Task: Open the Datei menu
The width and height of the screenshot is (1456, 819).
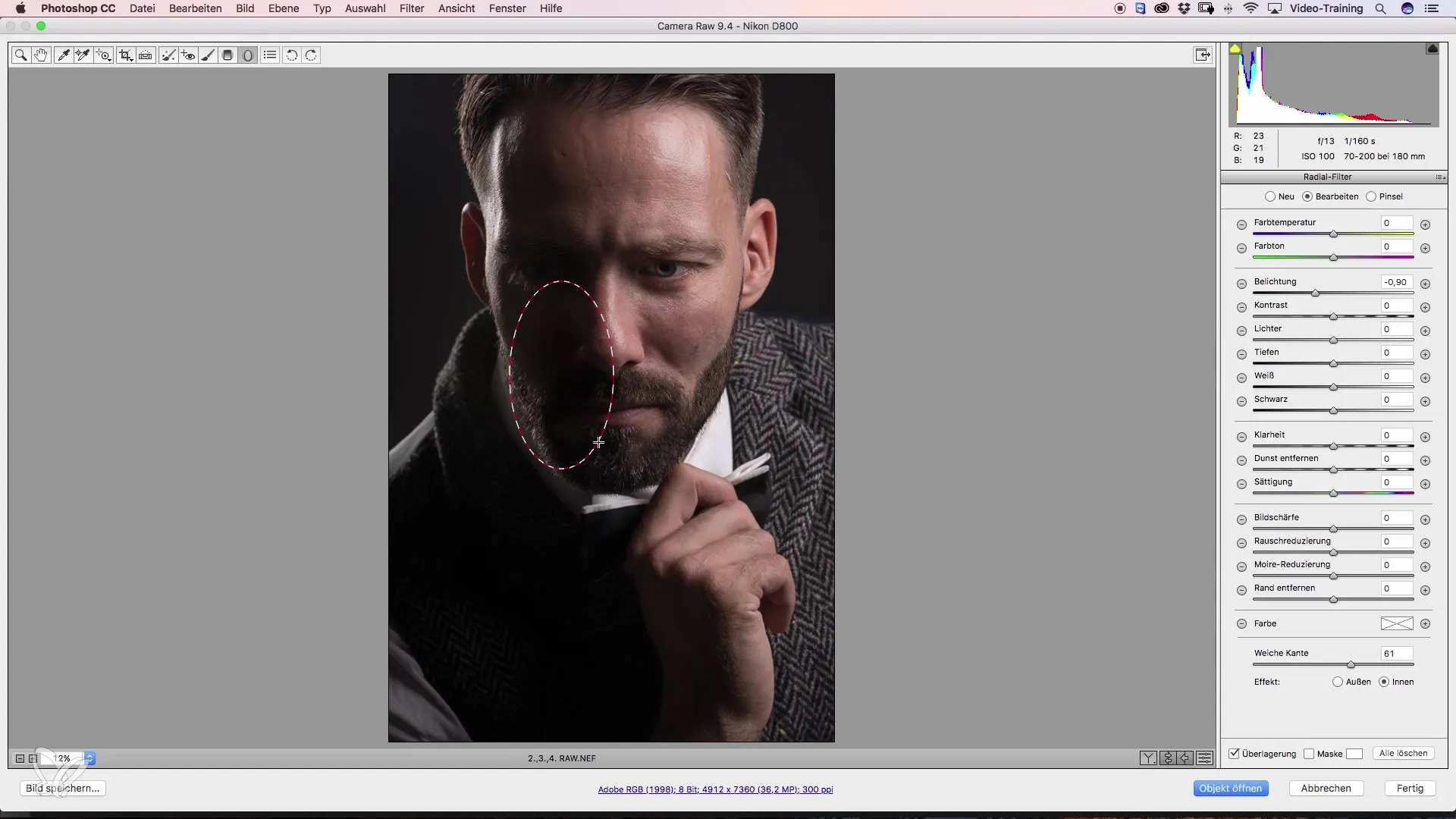Action: point(143,8)
